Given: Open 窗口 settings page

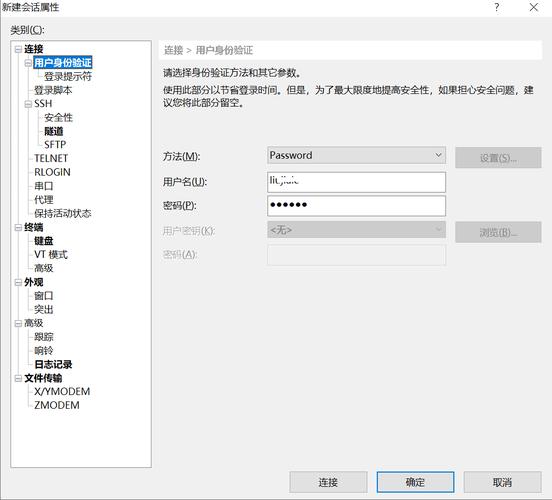Looking at the screenshot, I should pyautogui.click(x=44, y=296).
